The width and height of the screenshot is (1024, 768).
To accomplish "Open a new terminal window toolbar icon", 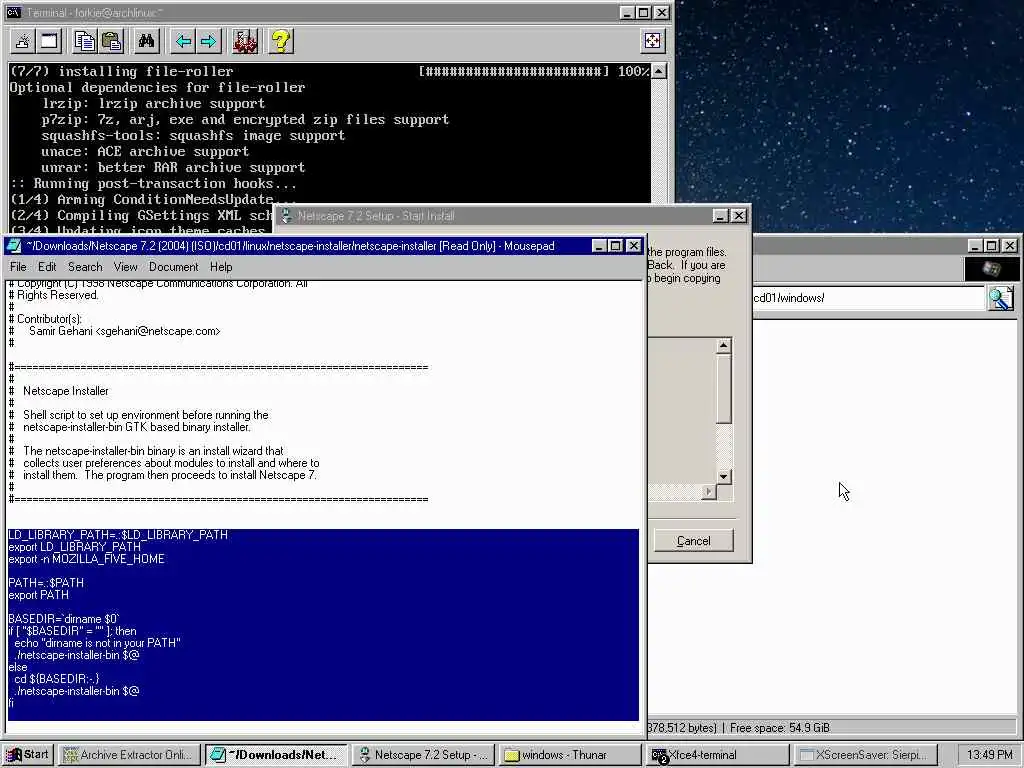I will [x=50, y=42].
